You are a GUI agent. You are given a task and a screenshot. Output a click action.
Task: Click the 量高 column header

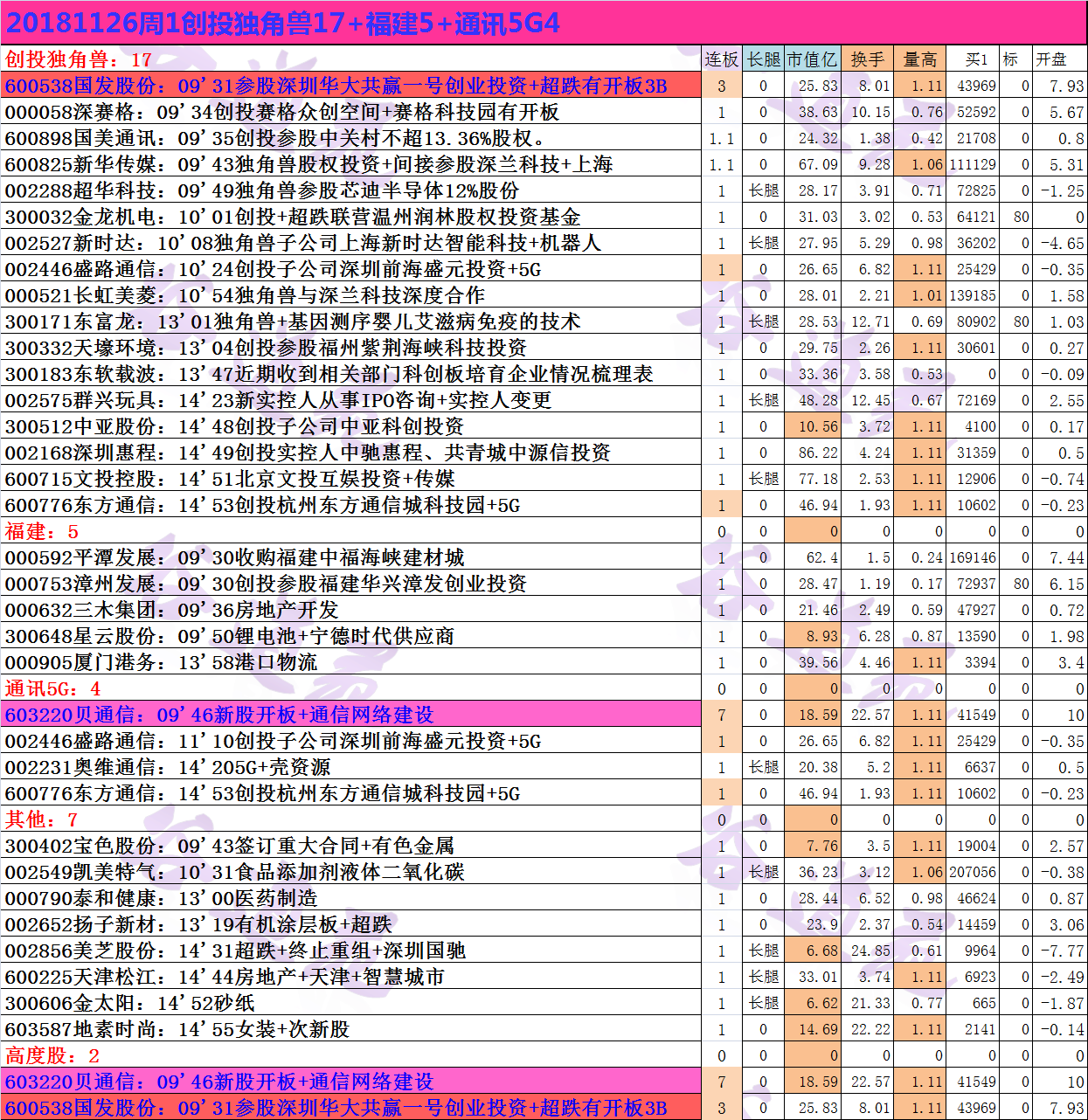[919, 59]
